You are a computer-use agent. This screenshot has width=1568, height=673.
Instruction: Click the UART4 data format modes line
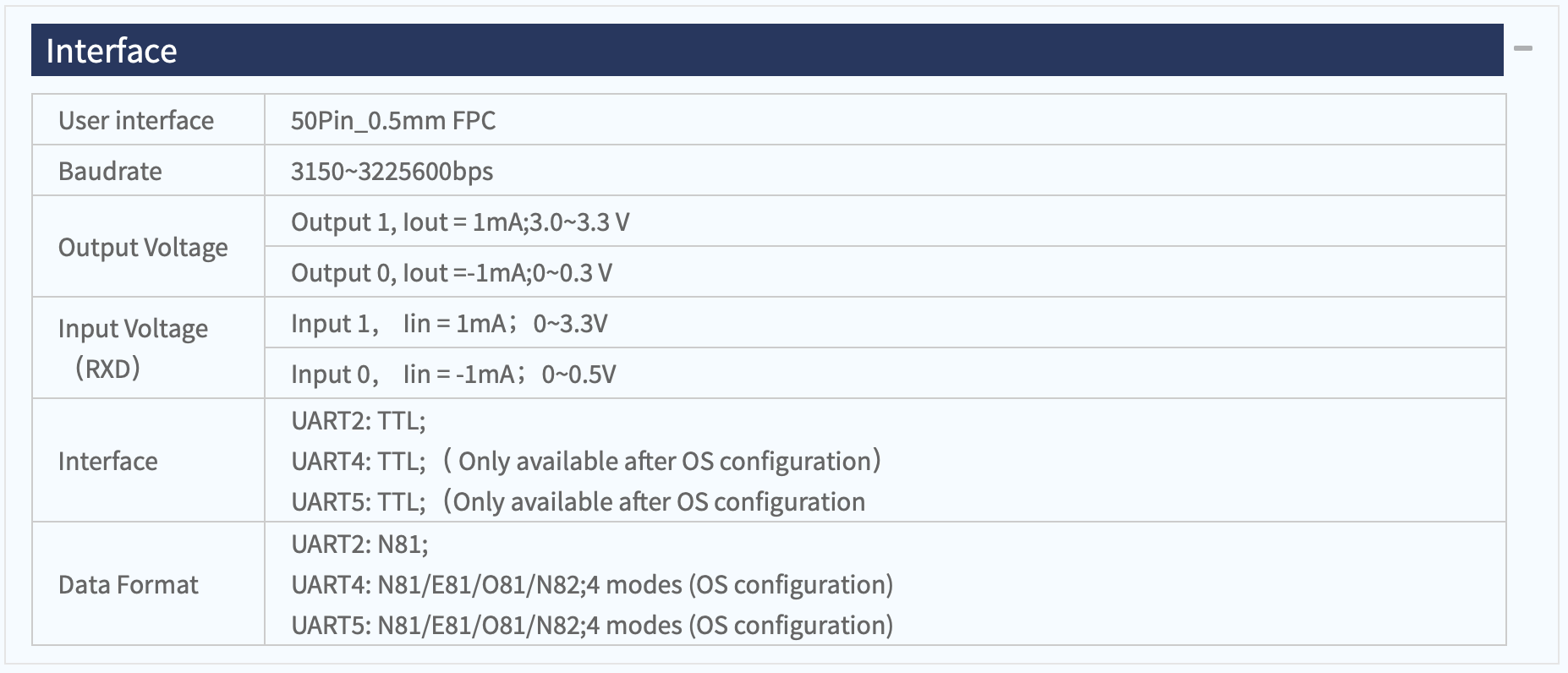click(x=592, y=584)
